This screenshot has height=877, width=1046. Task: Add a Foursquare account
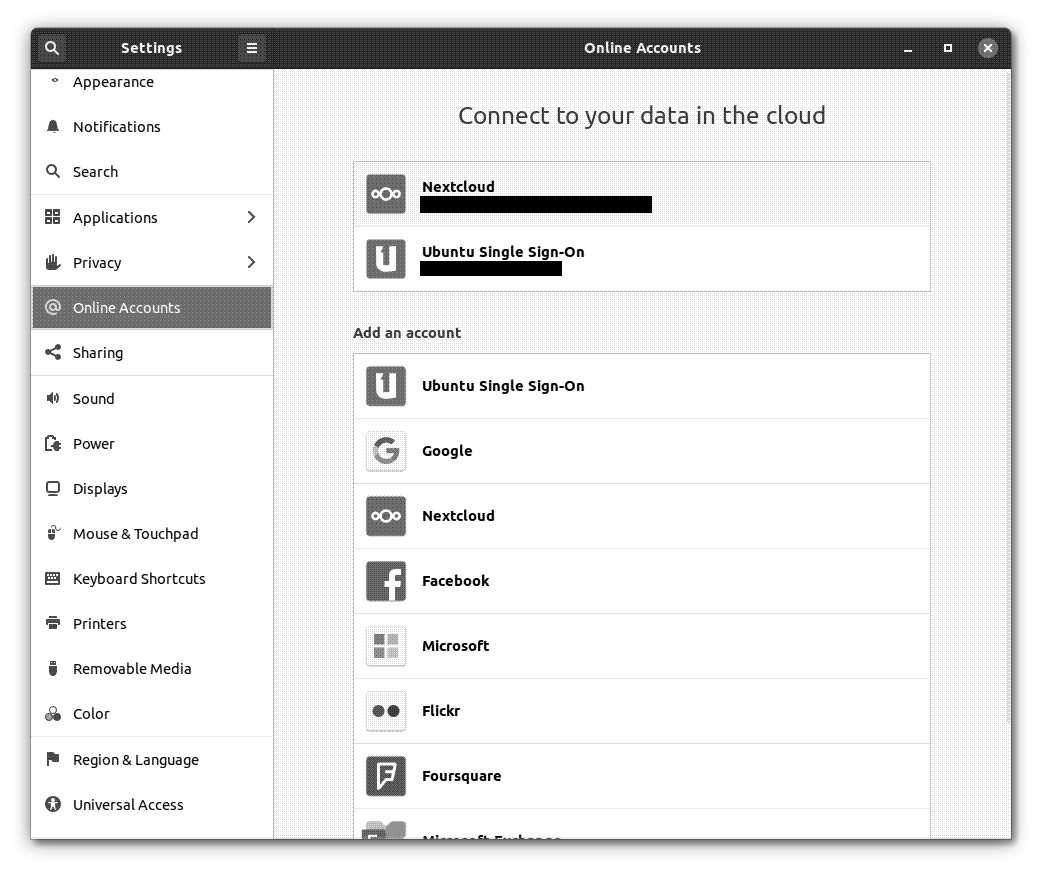[x=642, y=776]
